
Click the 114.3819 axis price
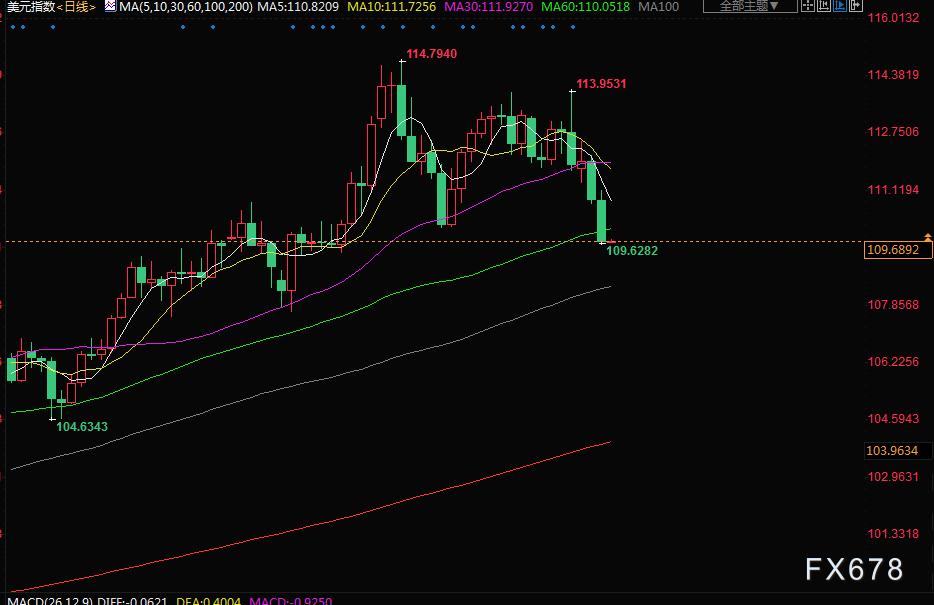pos(893,75)
